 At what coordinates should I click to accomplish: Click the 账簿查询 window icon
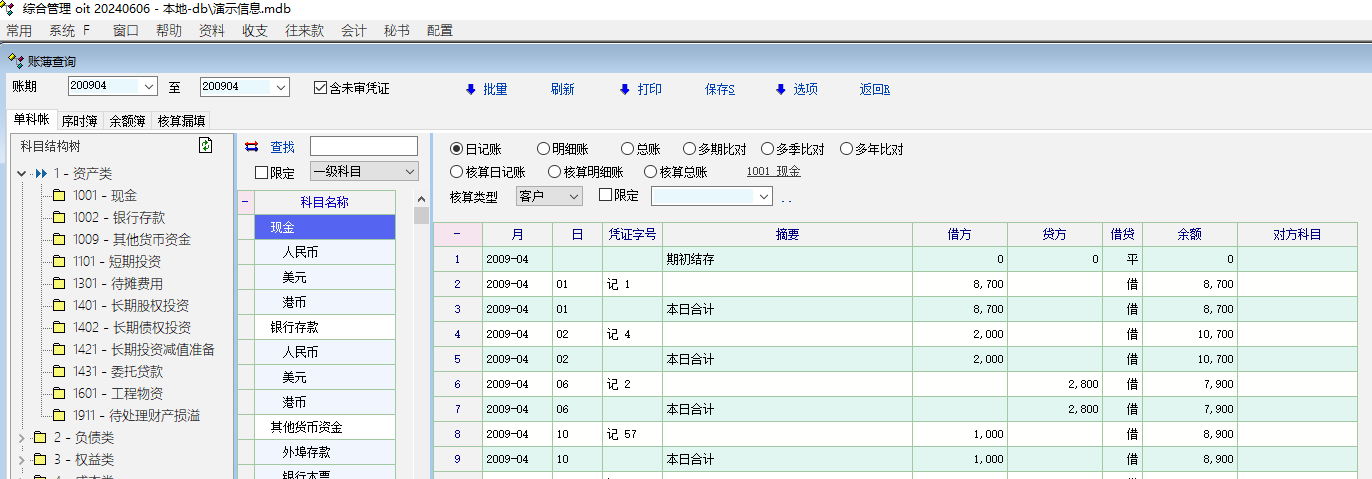[16, 62]
